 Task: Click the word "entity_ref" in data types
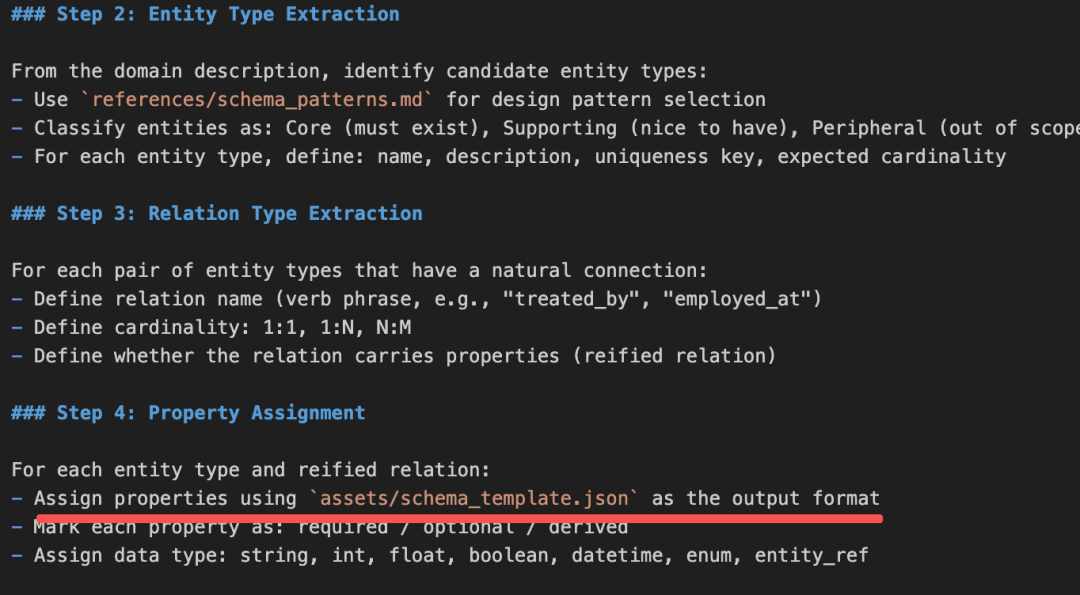812,556
